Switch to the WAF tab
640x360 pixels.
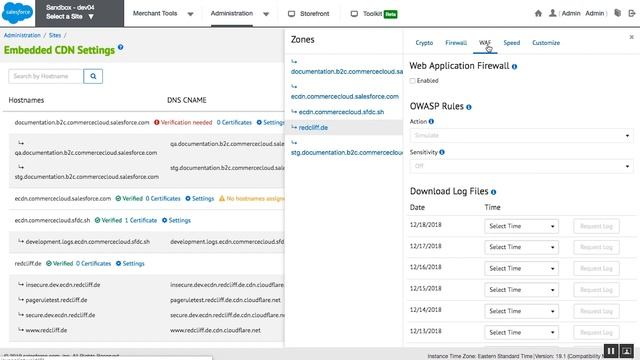pos(485,43)
